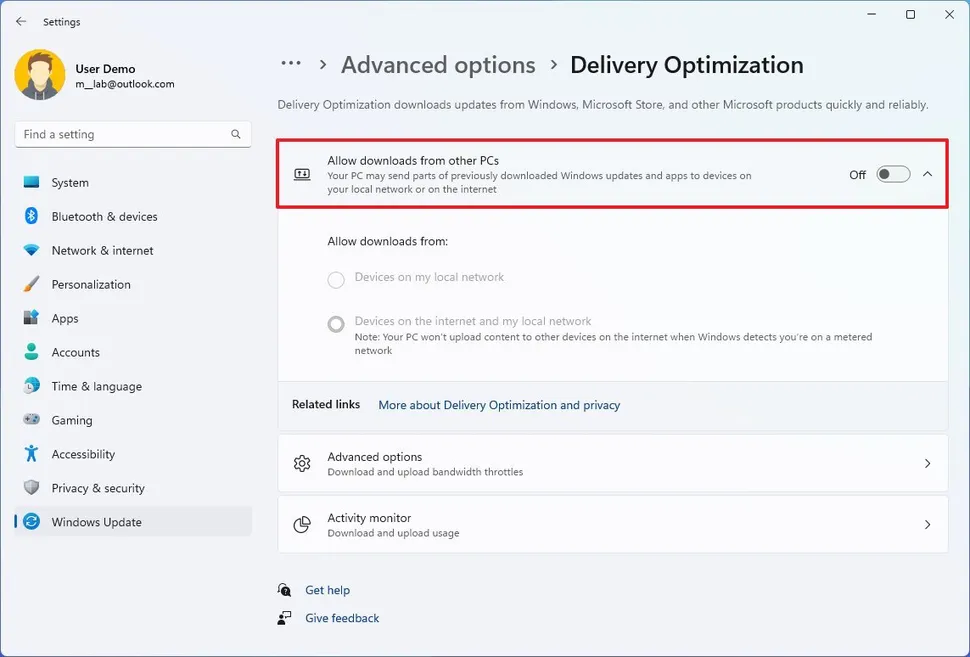Click the Get help link
This screenshot has width=970, height=657.
[327, 590]
